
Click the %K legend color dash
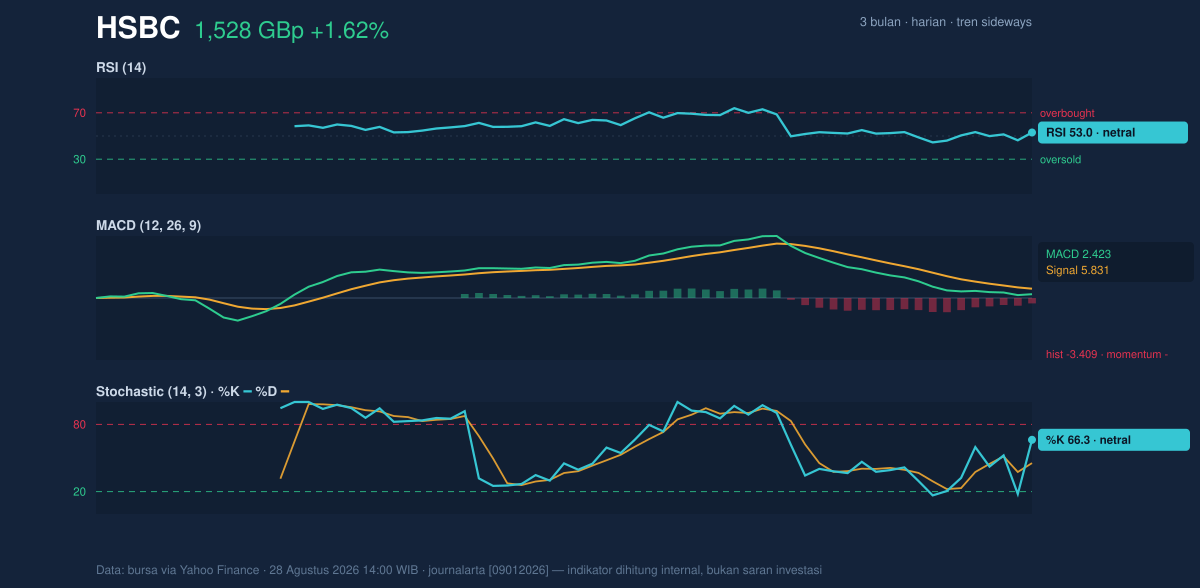(x=248, y=391)
